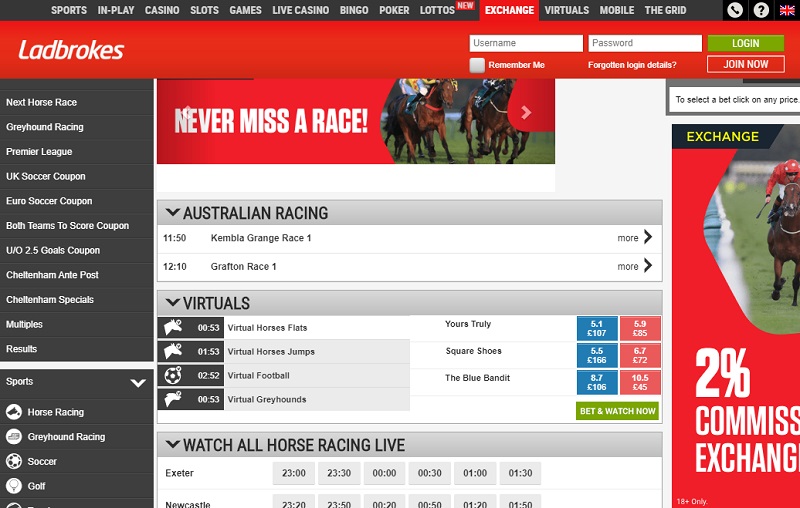This screenshot has height=508, width=800.
Task: Open the Casino menu item
Action: (x=162, y=10)
